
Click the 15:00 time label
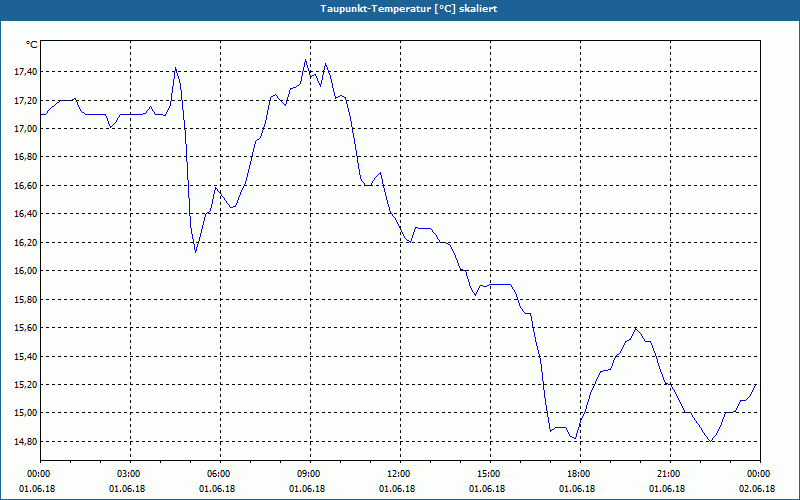tap(490, 474)
